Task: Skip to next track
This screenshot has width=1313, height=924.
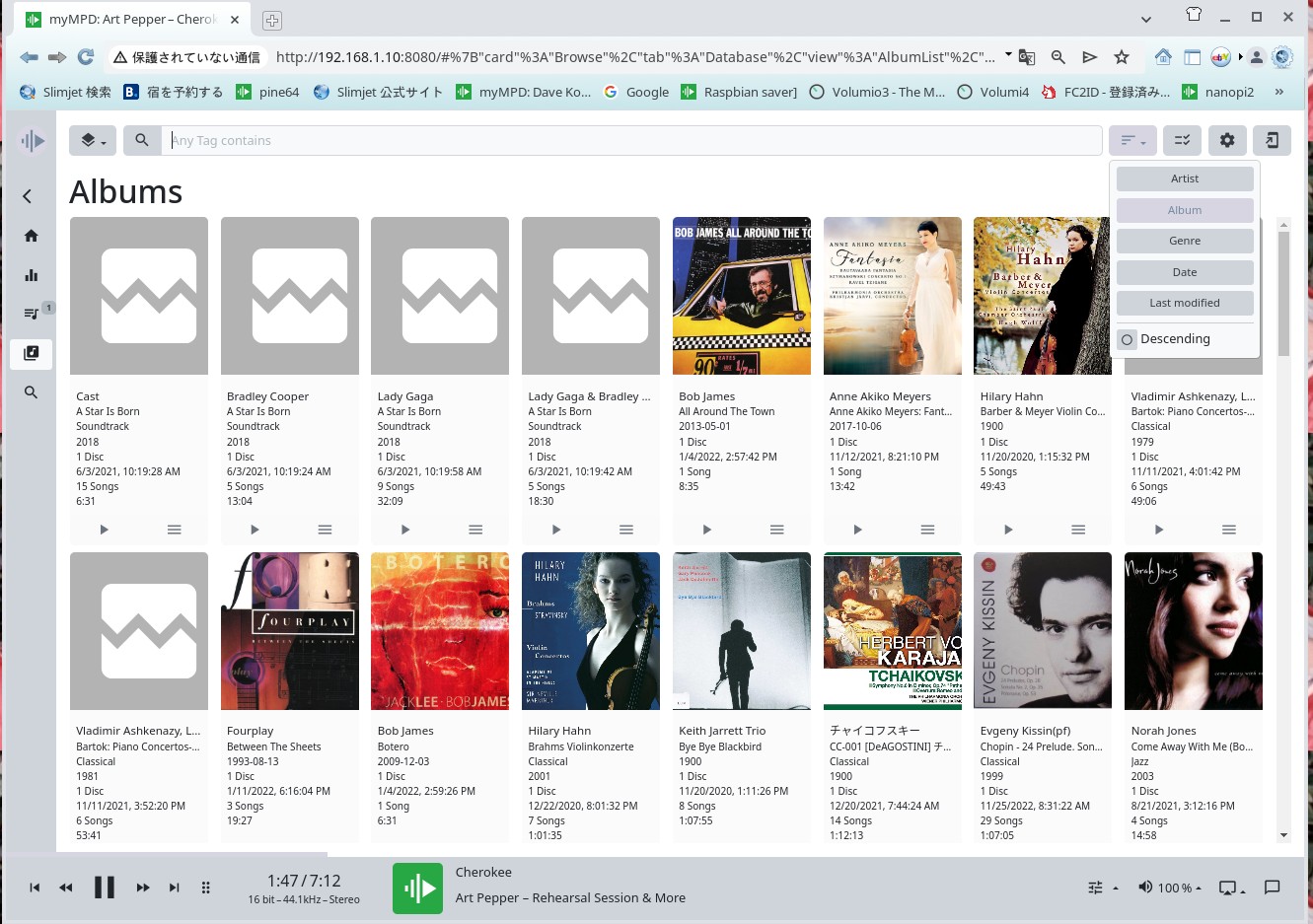Action: [175, 888]
